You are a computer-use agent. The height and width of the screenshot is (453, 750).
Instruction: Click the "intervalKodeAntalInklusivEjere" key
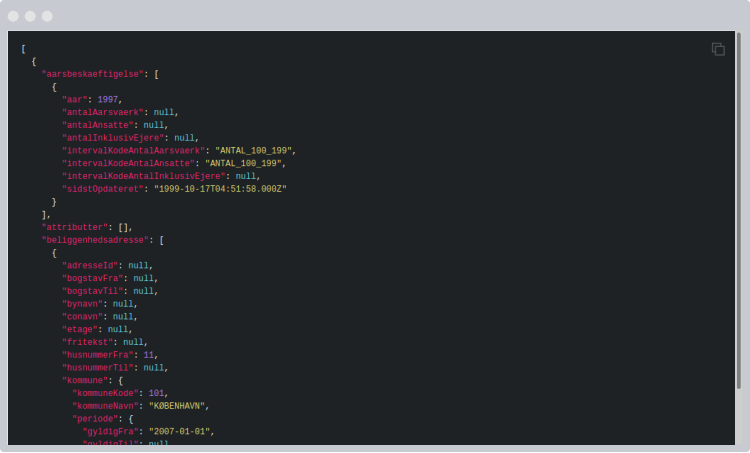point(143,177)
